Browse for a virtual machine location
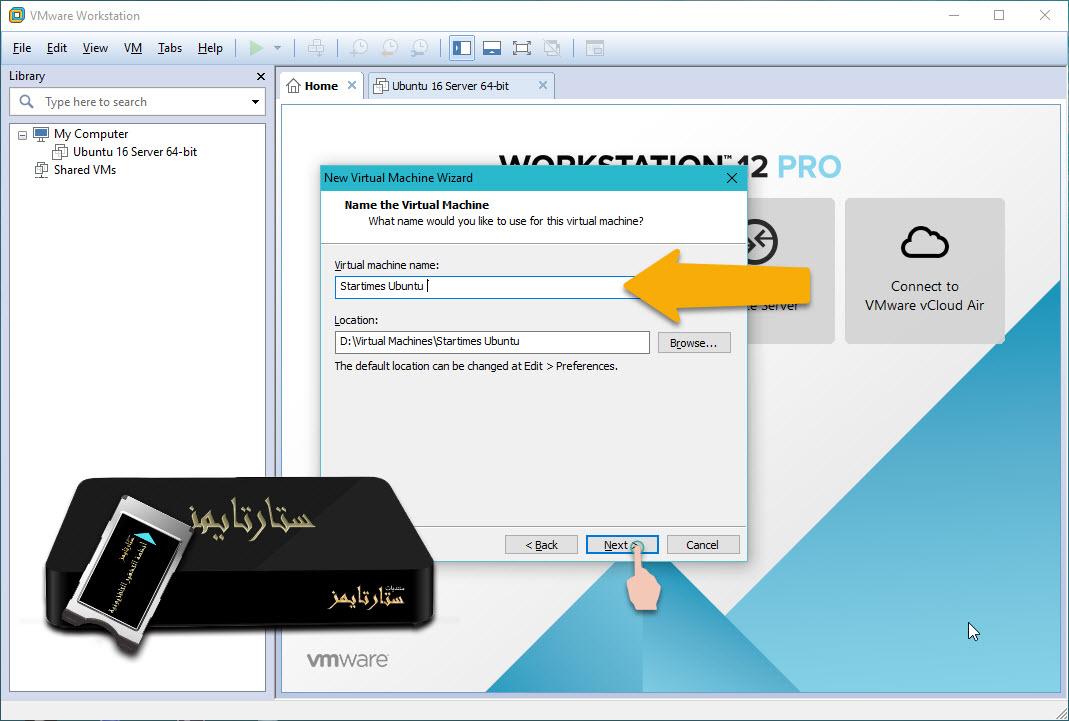1069x721 pixels. pyautogui.click(x=693, y=342)
